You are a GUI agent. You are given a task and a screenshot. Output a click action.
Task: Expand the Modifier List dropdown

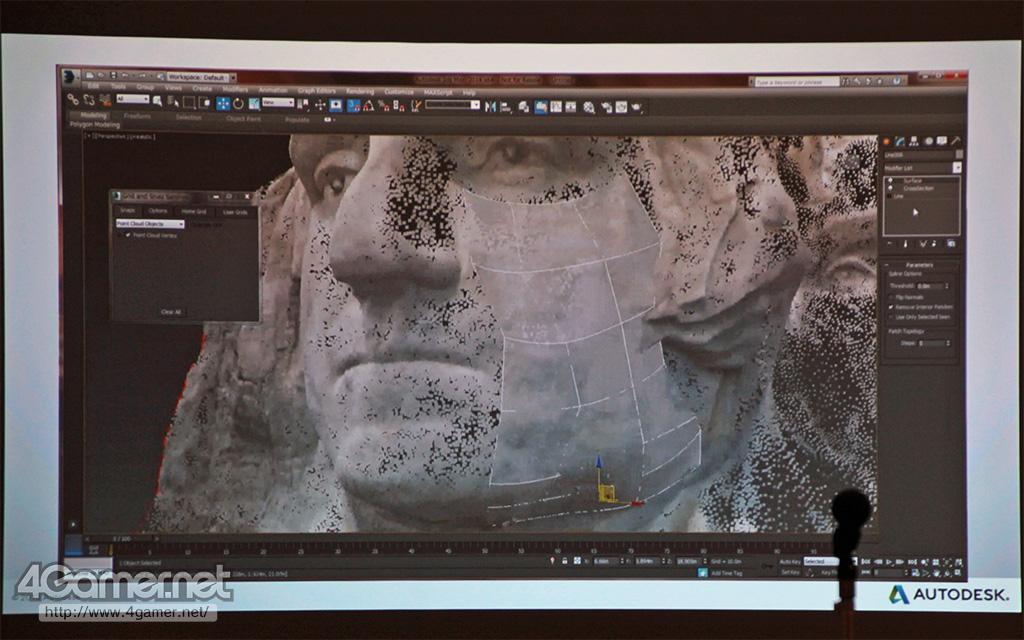click(x=957, y=168)
